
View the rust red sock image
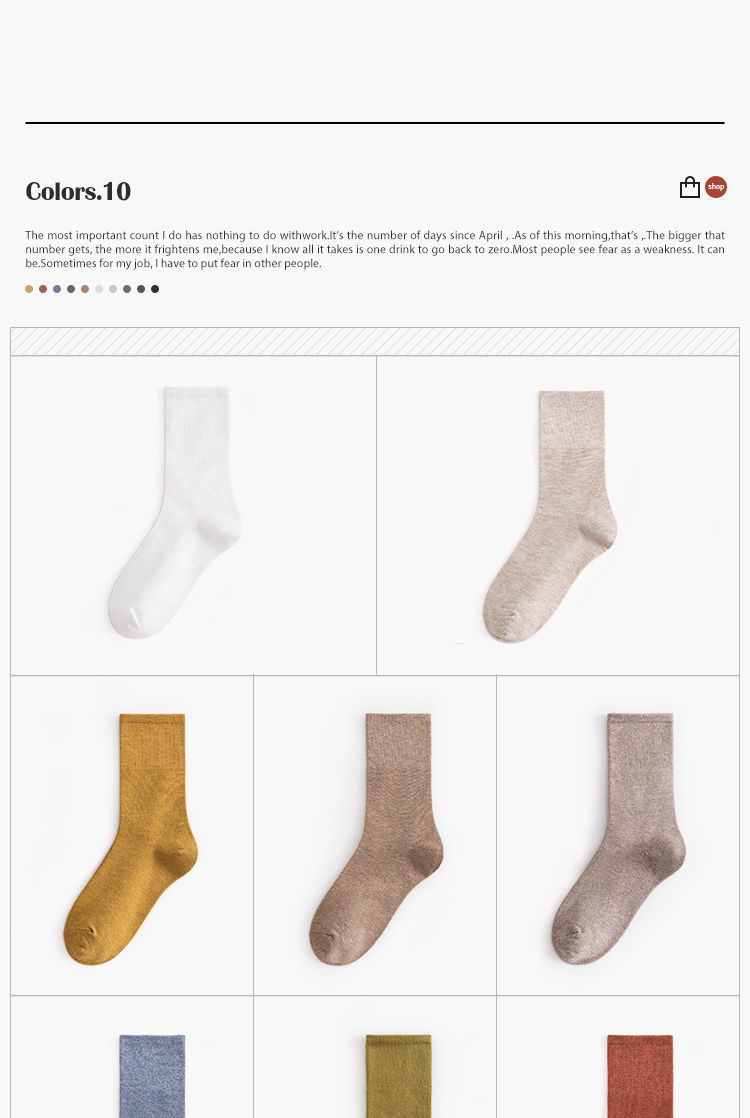pos(640,1076)
